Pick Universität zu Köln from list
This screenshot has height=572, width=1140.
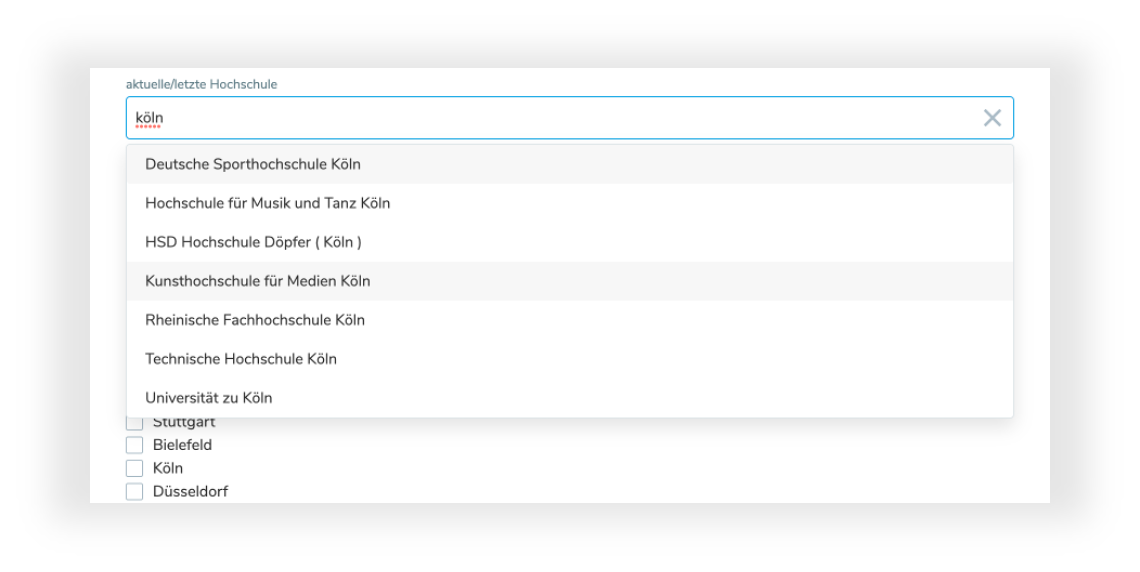click(208, 398)
